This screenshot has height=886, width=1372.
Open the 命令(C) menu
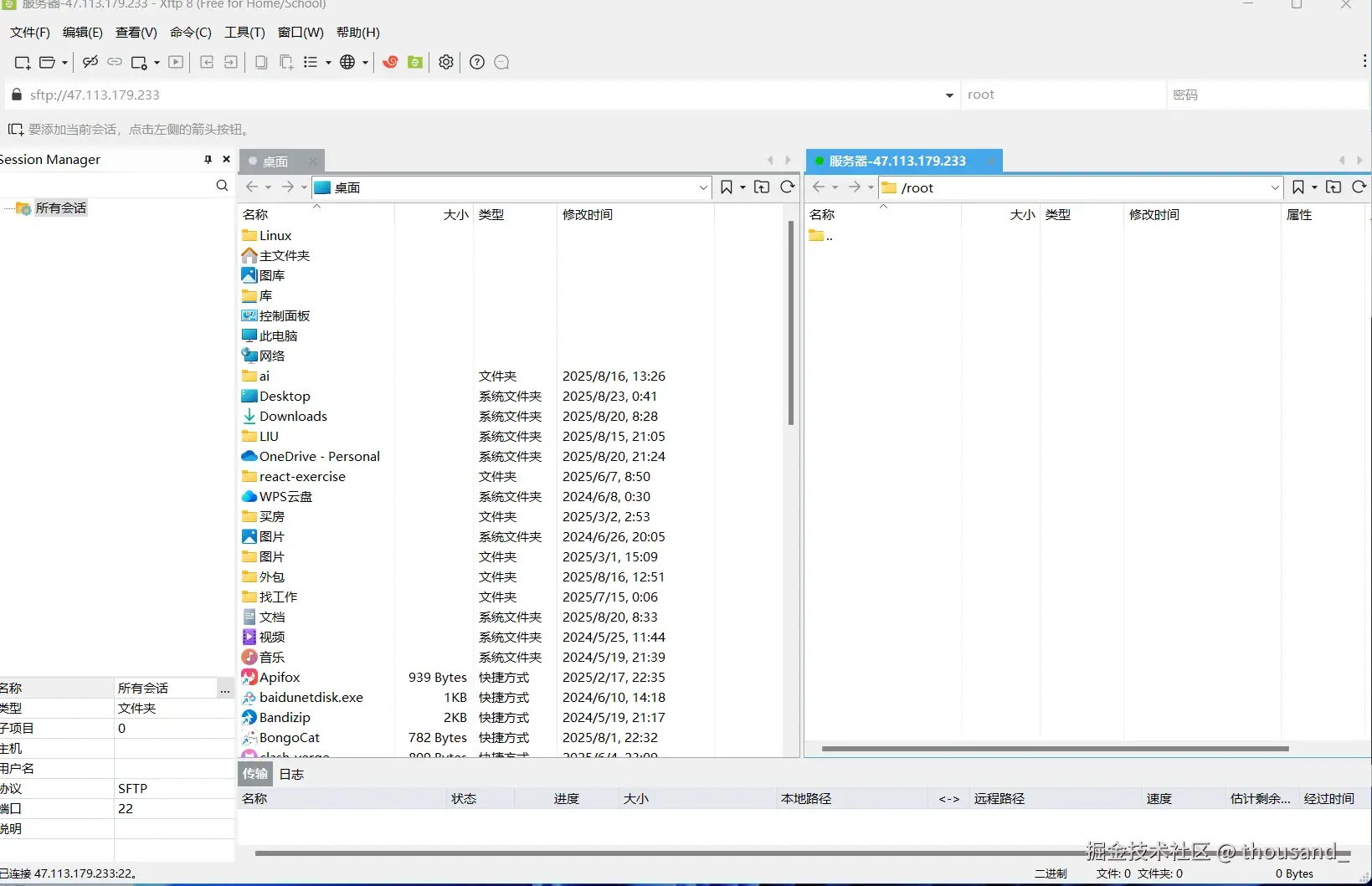191,33
